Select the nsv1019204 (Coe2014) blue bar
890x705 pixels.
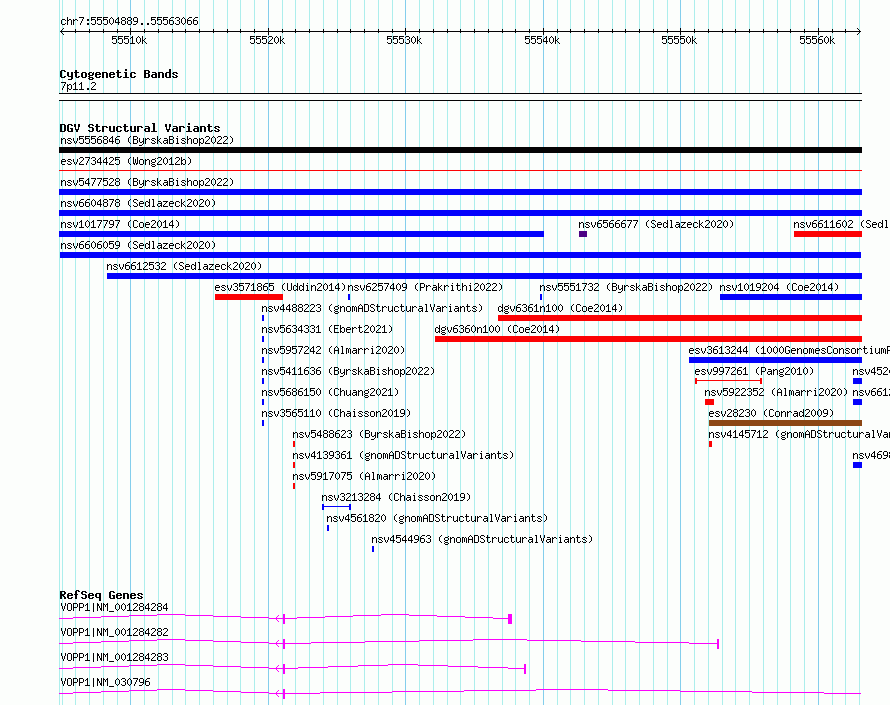click(x=791, y=297)
